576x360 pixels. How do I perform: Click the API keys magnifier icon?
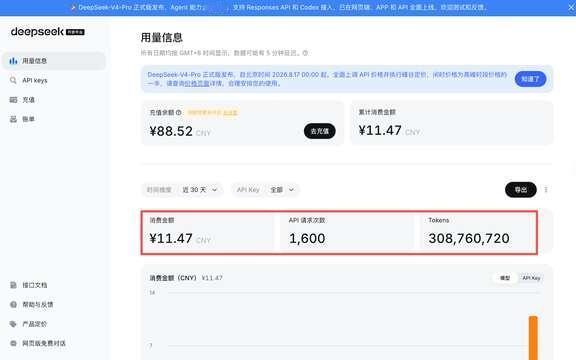tap(13, 80)
